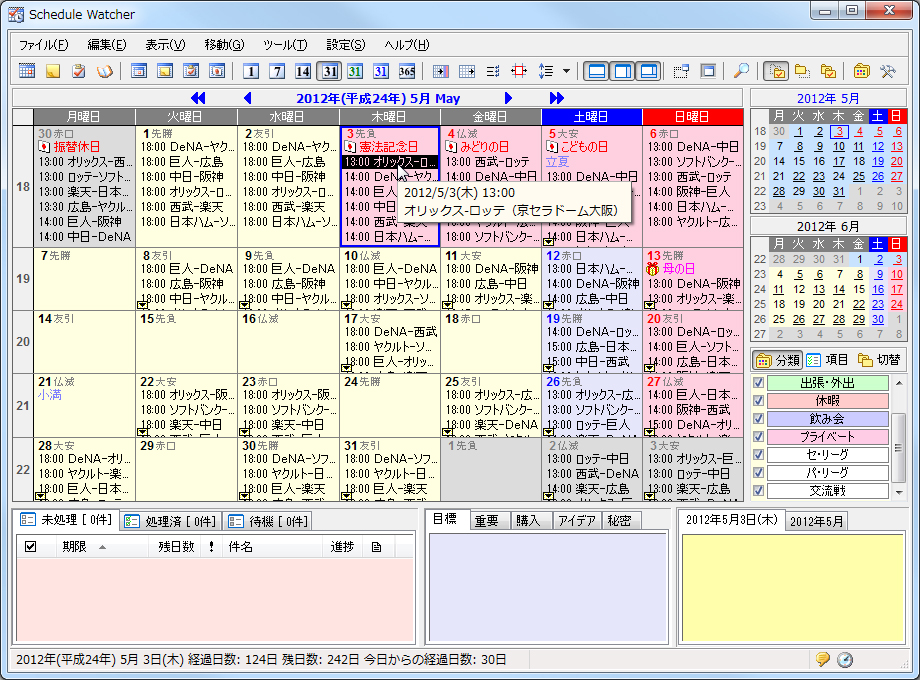
Task: Toggle the セ・リーグ category checkbox
Action: click(x=758, y=453)
